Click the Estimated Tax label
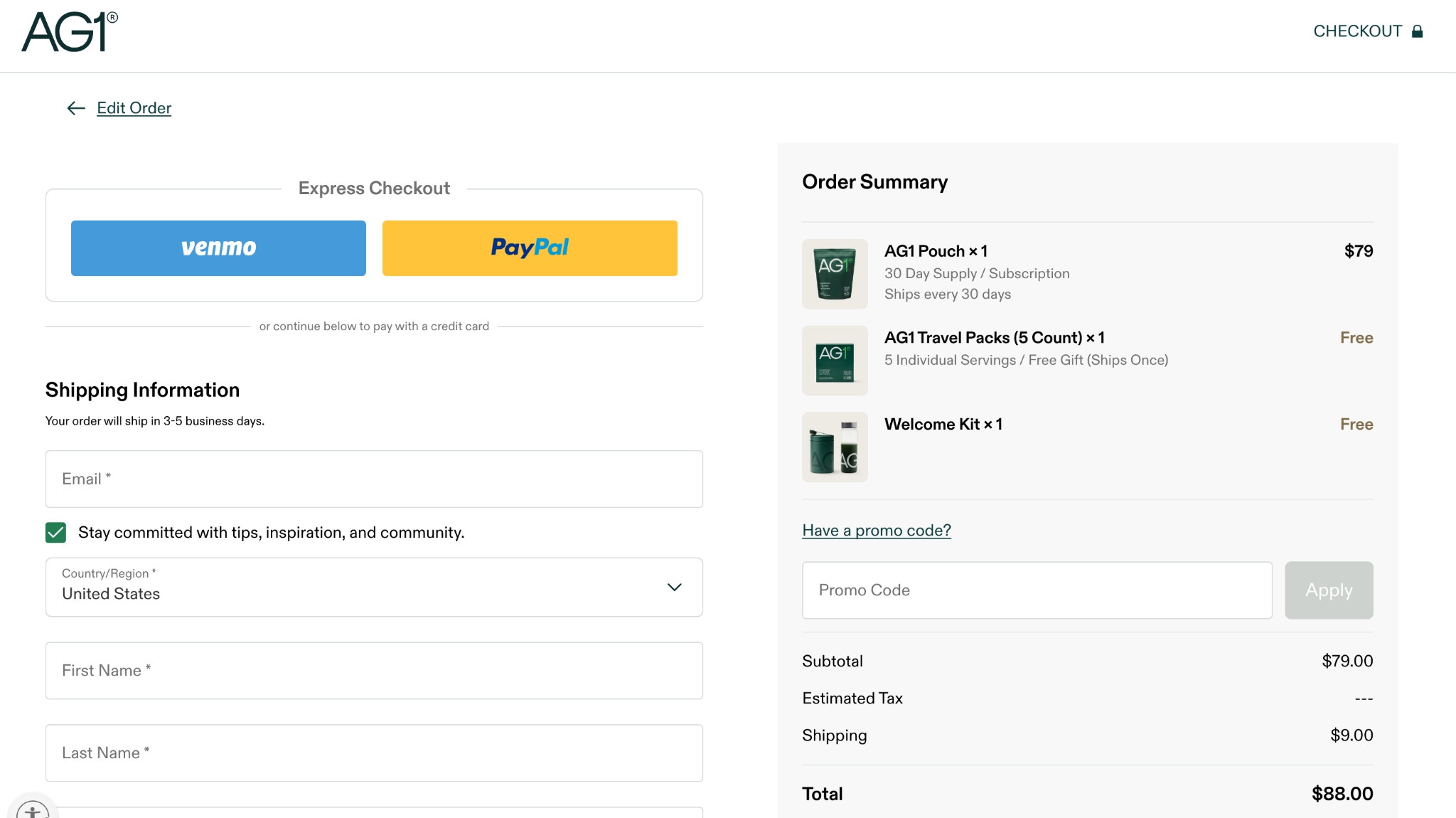This screenshot has width=1456, height=818. 852,699
